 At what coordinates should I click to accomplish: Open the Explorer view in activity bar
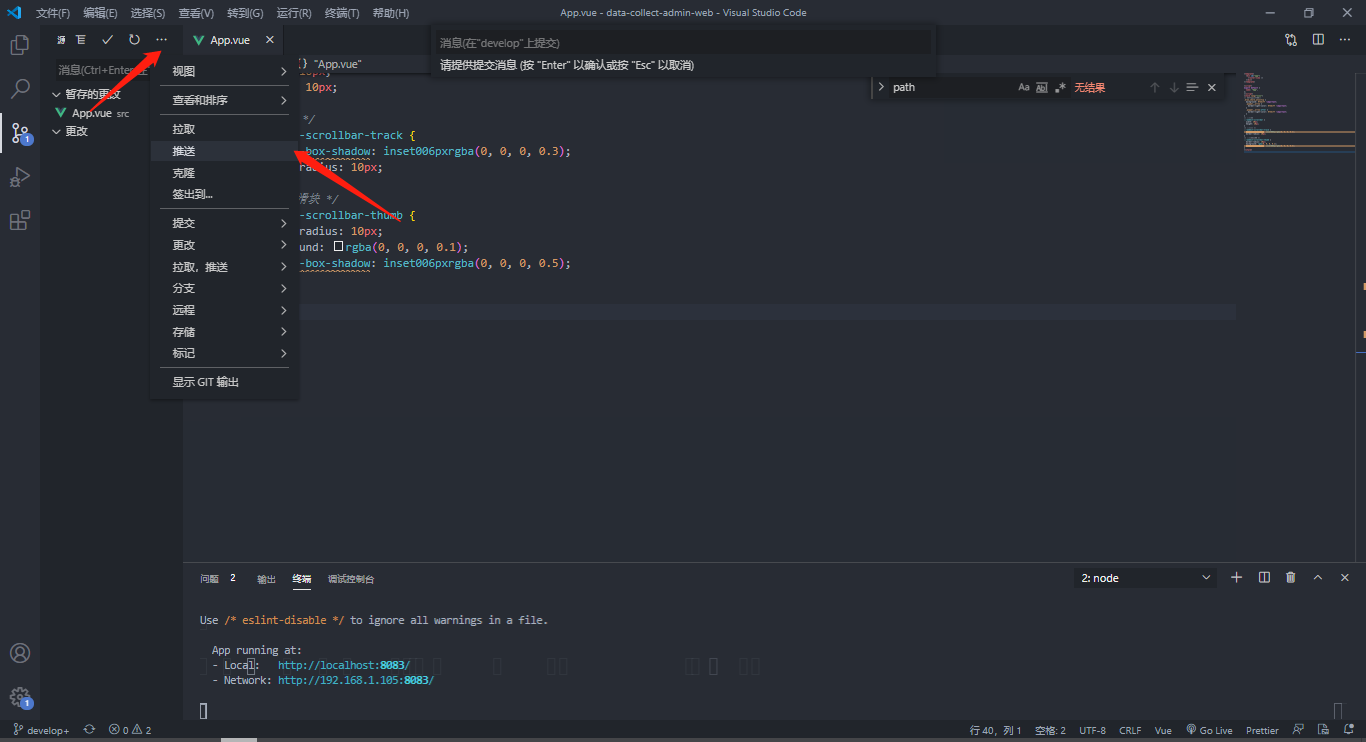pos(19,45)
